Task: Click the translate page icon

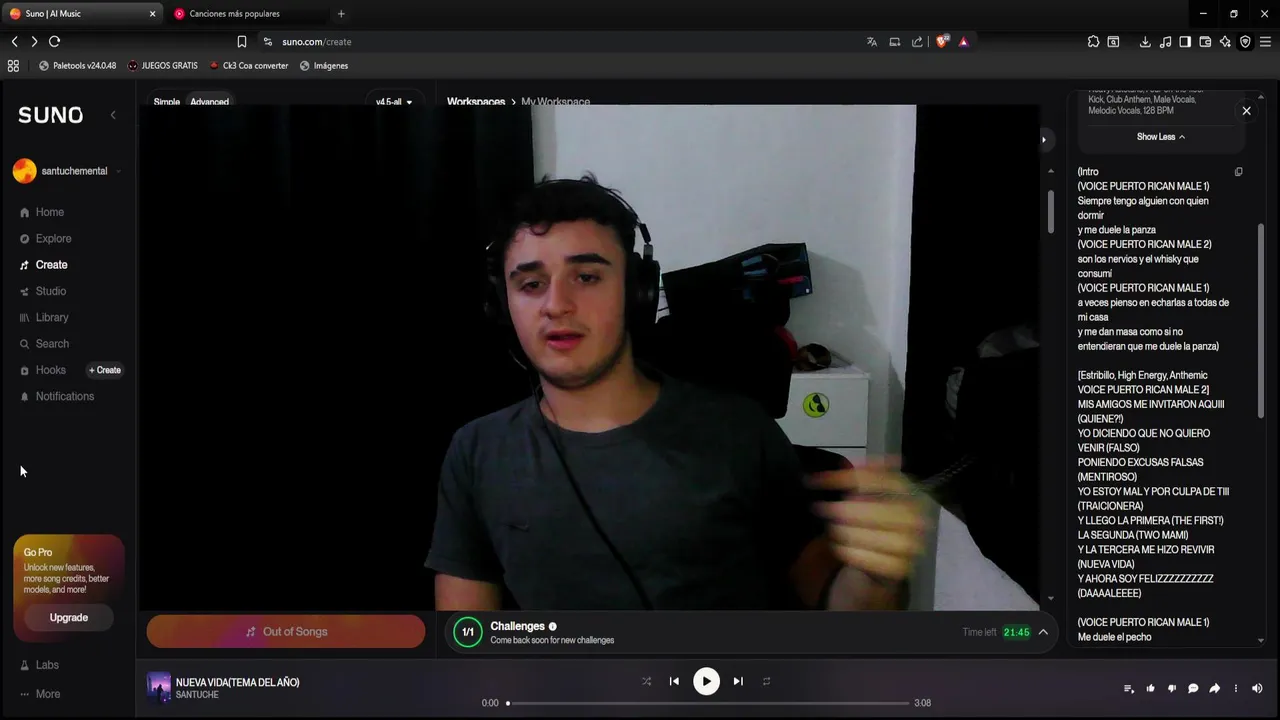Action: 872,42
